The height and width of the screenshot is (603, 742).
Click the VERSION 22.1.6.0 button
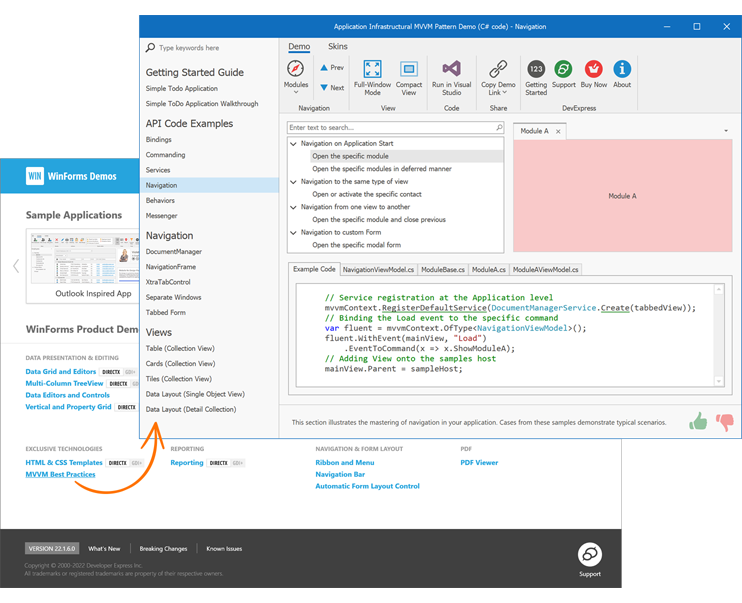click(x=52, y=549)
